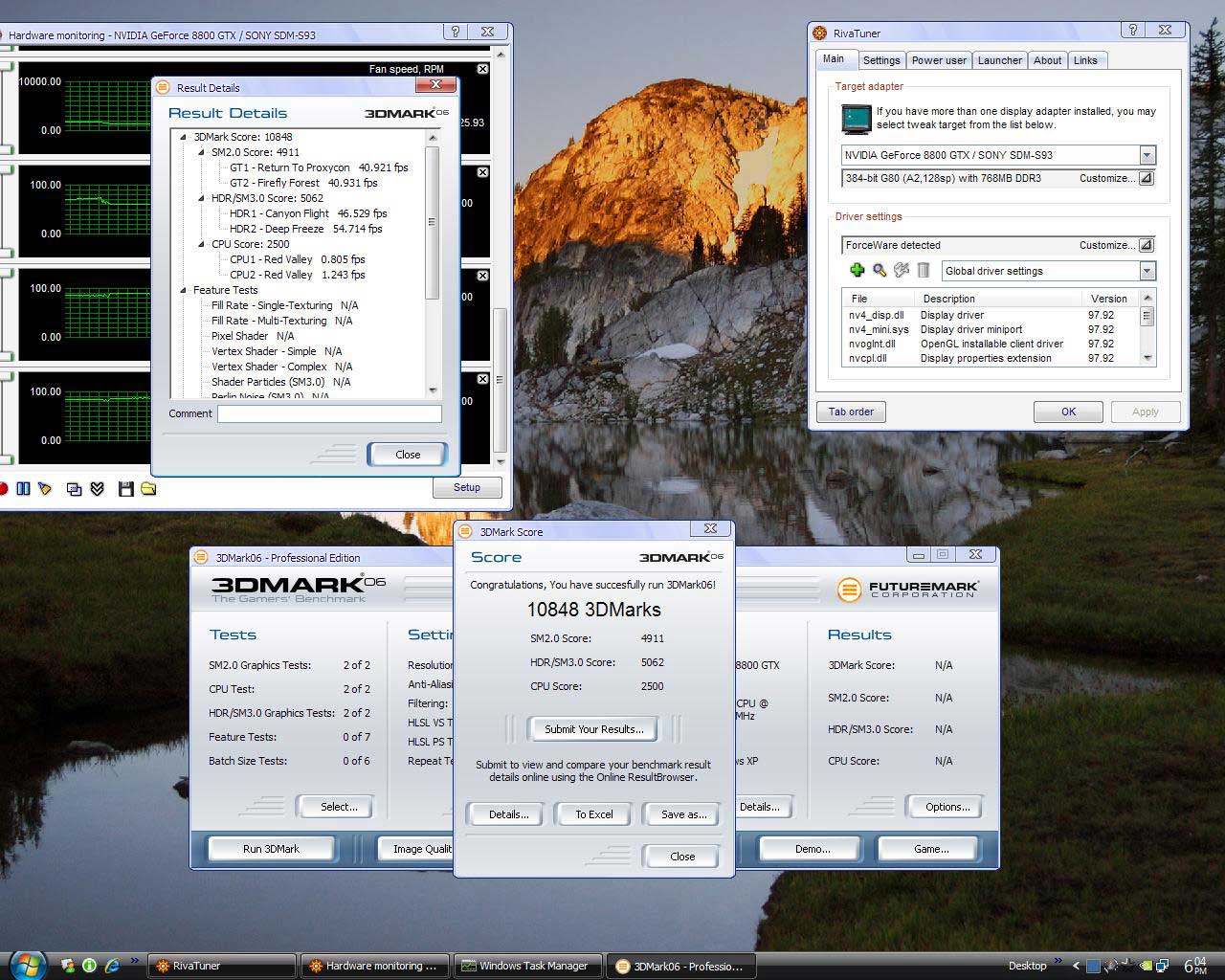
Task: Select HDR2 - Deep Freeze result
Action: pos(305,229)
